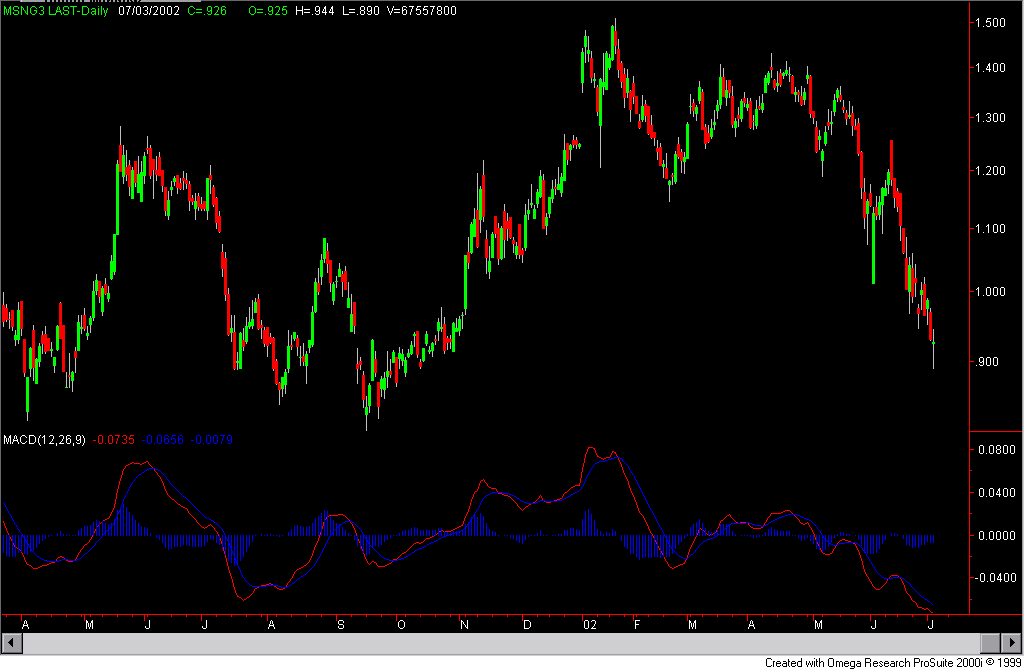
Task: Select the MACD(12,26,9) indicator label
Action: (x=44, y=439)
